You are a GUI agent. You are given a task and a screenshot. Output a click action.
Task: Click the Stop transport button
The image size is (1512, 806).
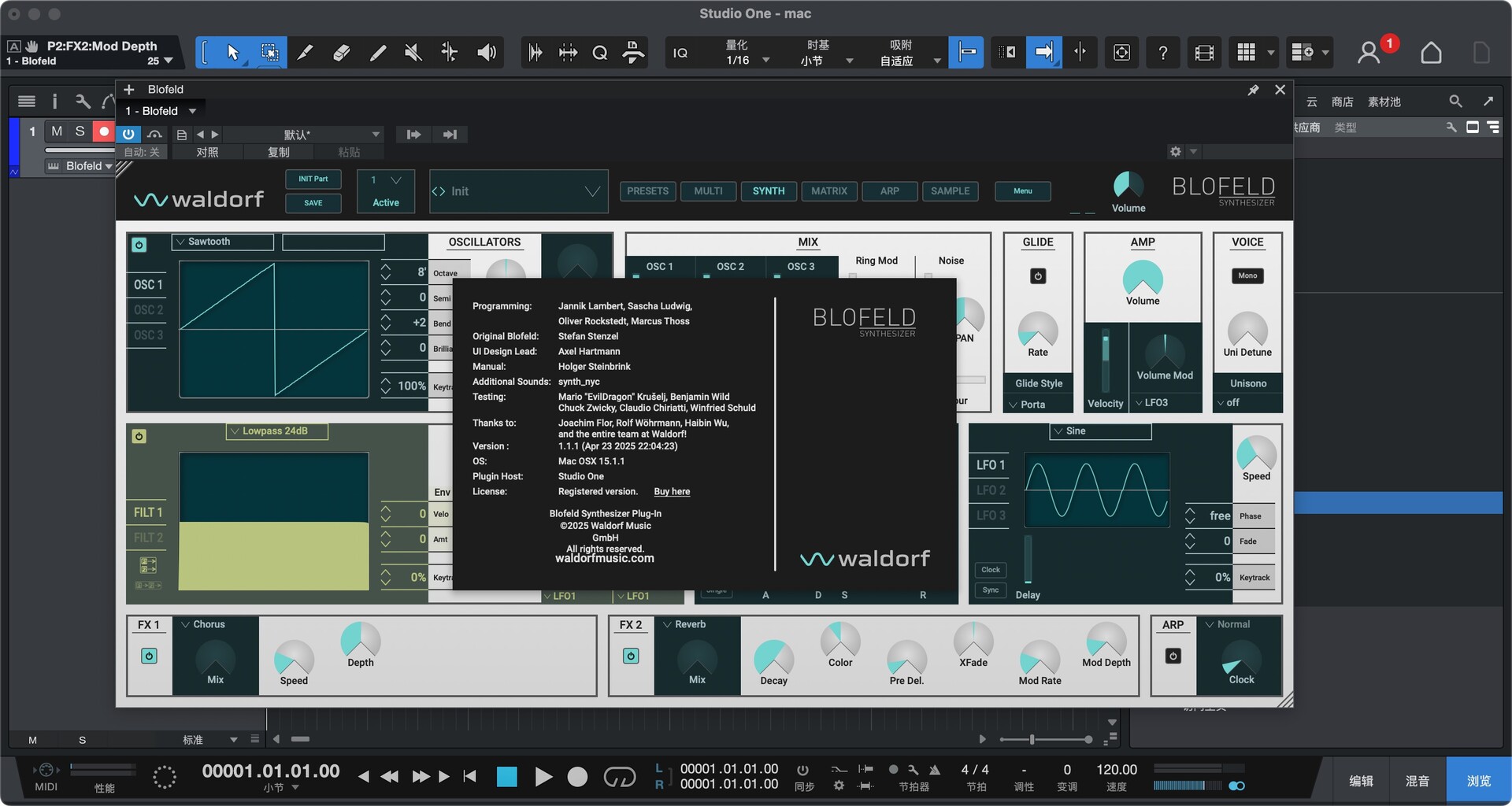click(x=506, y=777)
